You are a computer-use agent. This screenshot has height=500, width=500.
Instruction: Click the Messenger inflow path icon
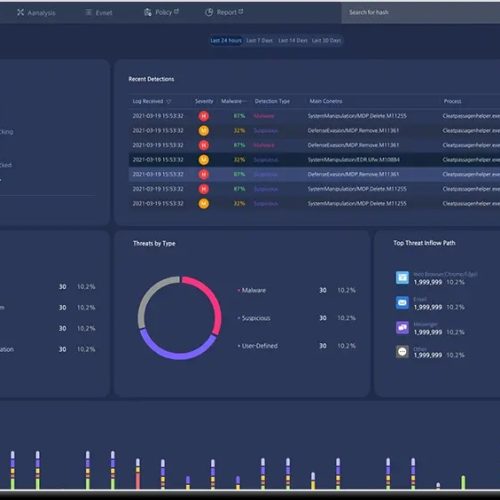[x=402, y=327]
